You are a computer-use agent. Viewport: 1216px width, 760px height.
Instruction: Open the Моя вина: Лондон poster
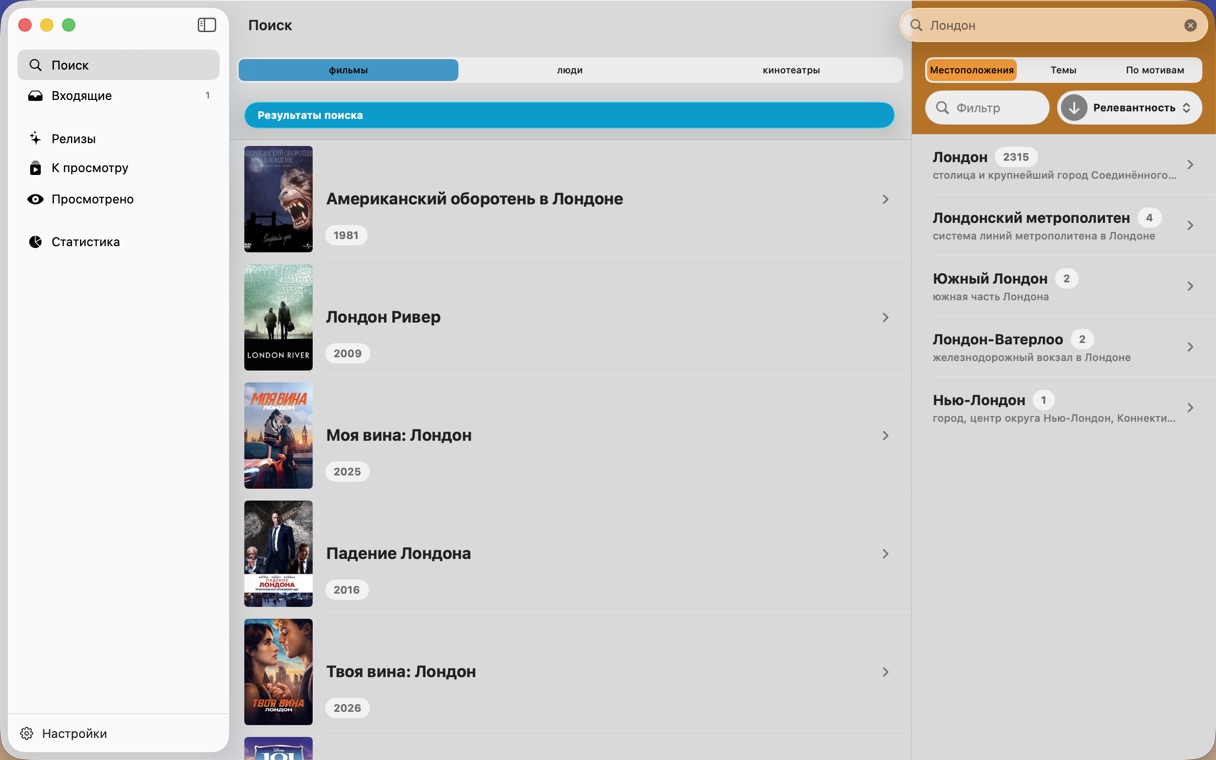click(x=278, y=435)
